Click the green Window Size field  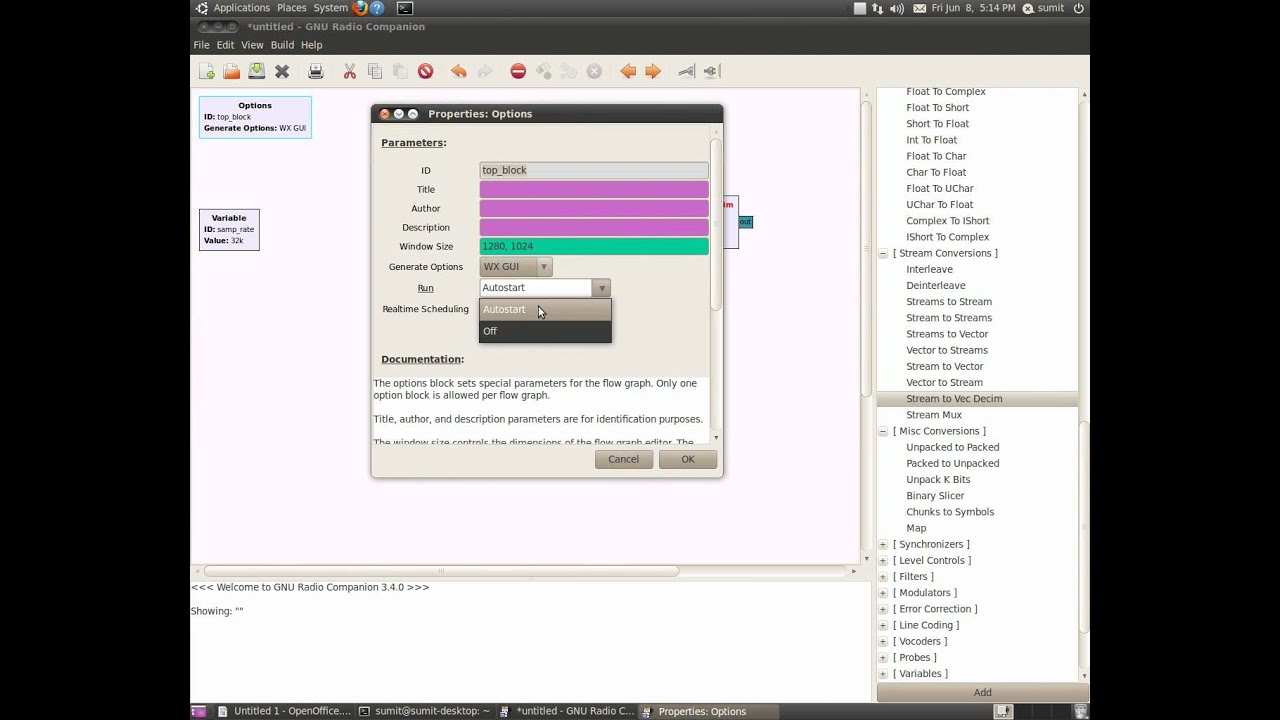pyautogui.click(x=594, y=246)
